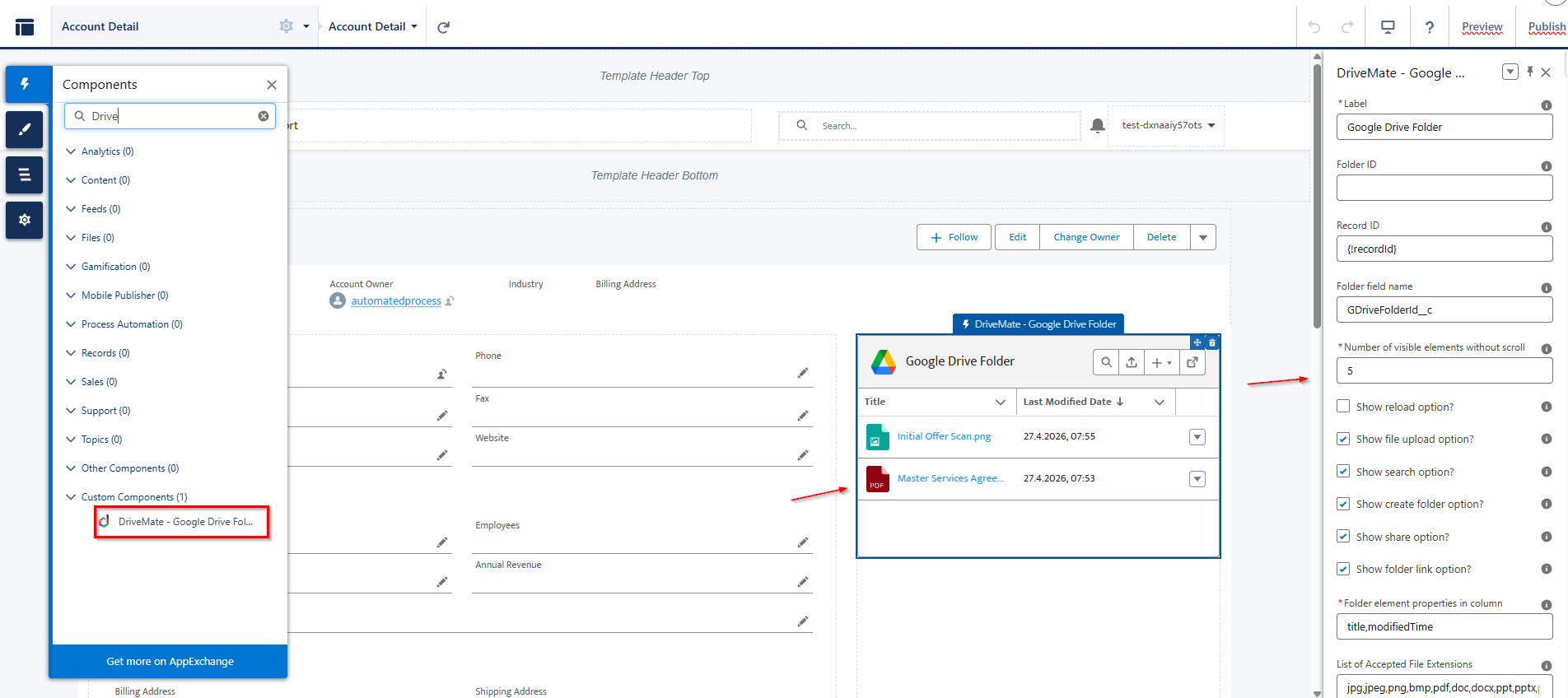Open folder link in new window icon
This screenshot has height=698, width=1568.
coord(1192,362)
